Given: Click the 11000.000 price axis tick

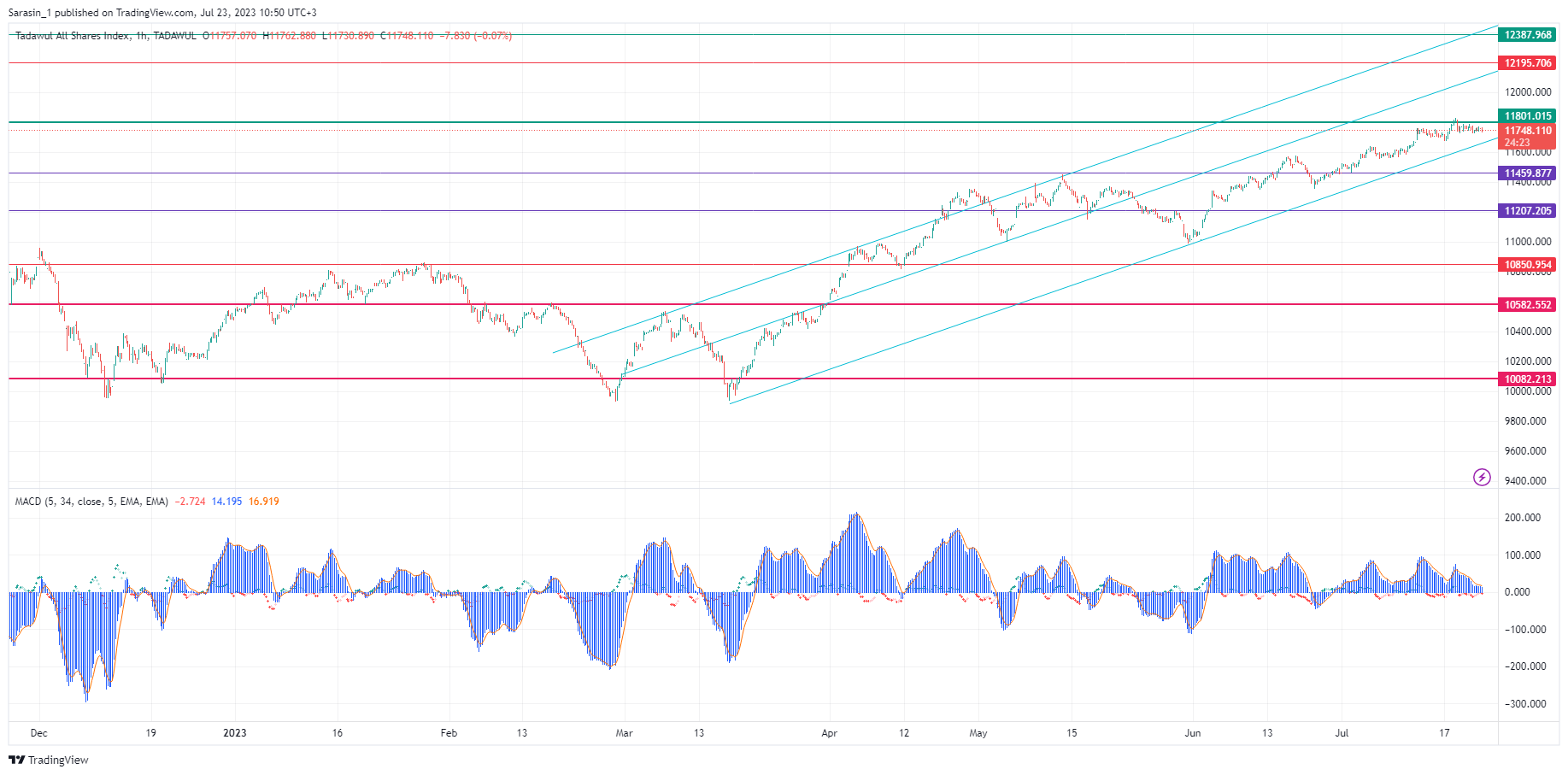Looking at the screenshot, I should click(1528, 242).
